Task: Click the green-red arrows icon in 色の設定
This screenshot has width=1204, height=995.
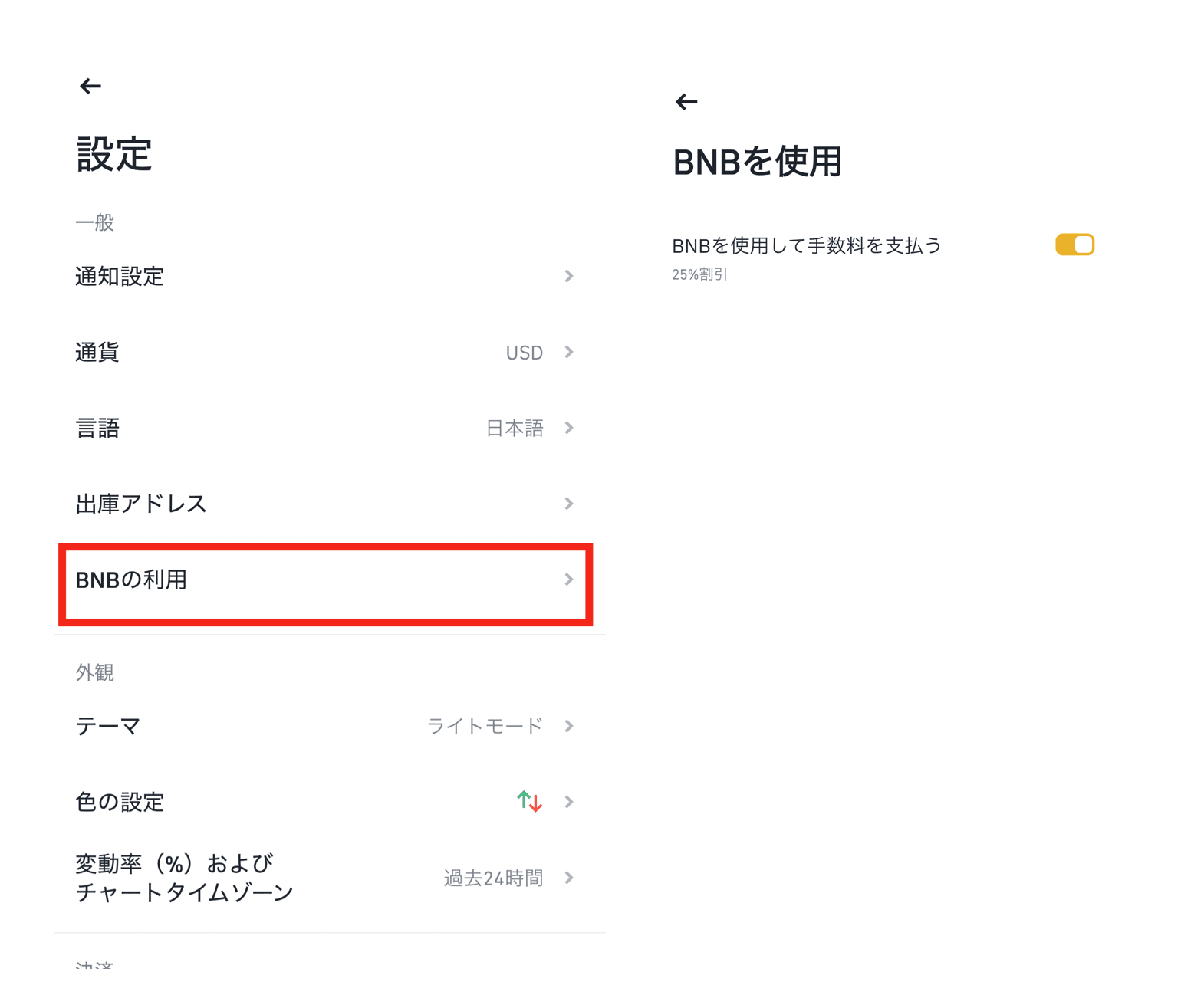Action: tap(529, 801)
